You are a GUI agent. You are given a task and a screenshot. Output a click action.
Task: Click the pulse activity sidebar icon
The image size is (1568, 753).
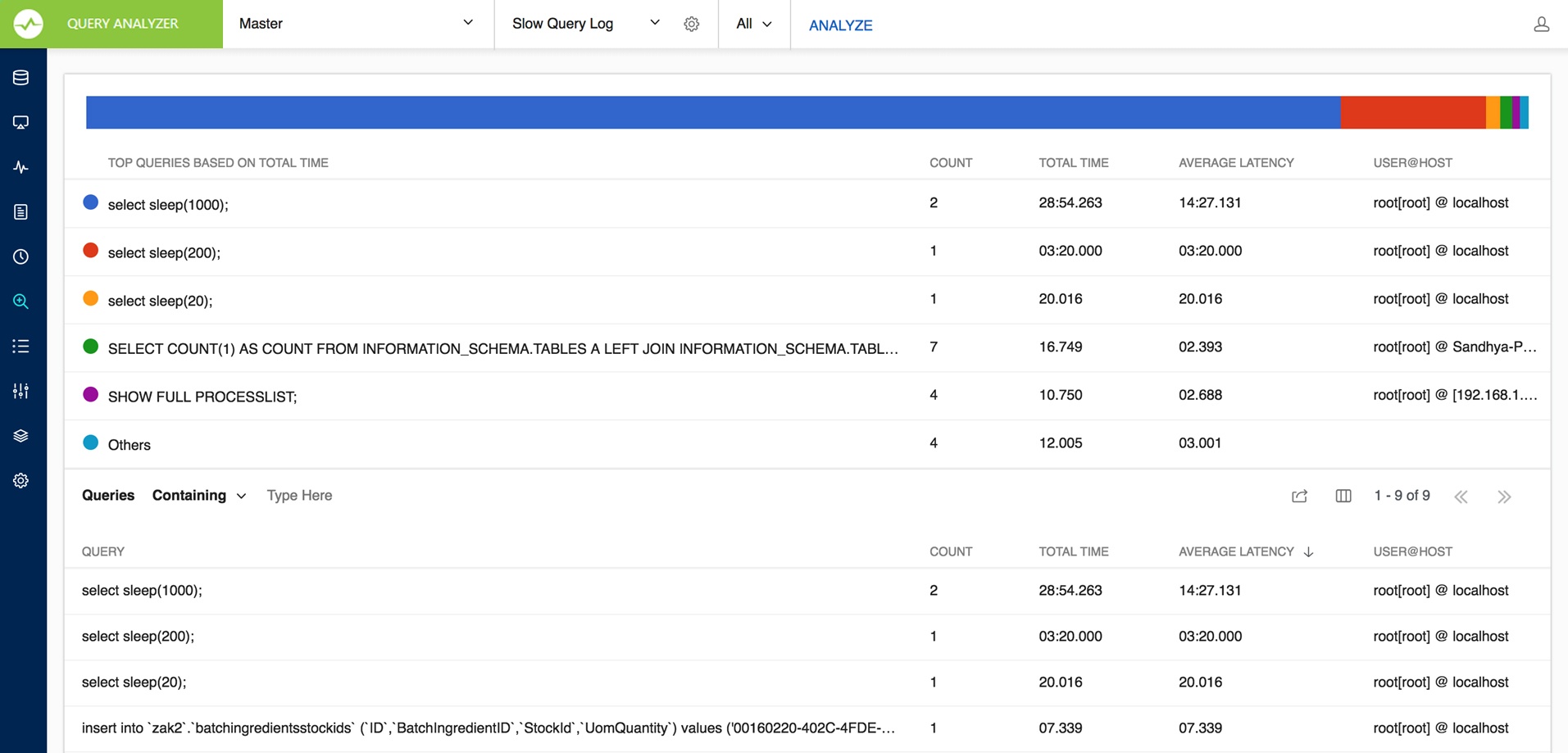[21, 168]
